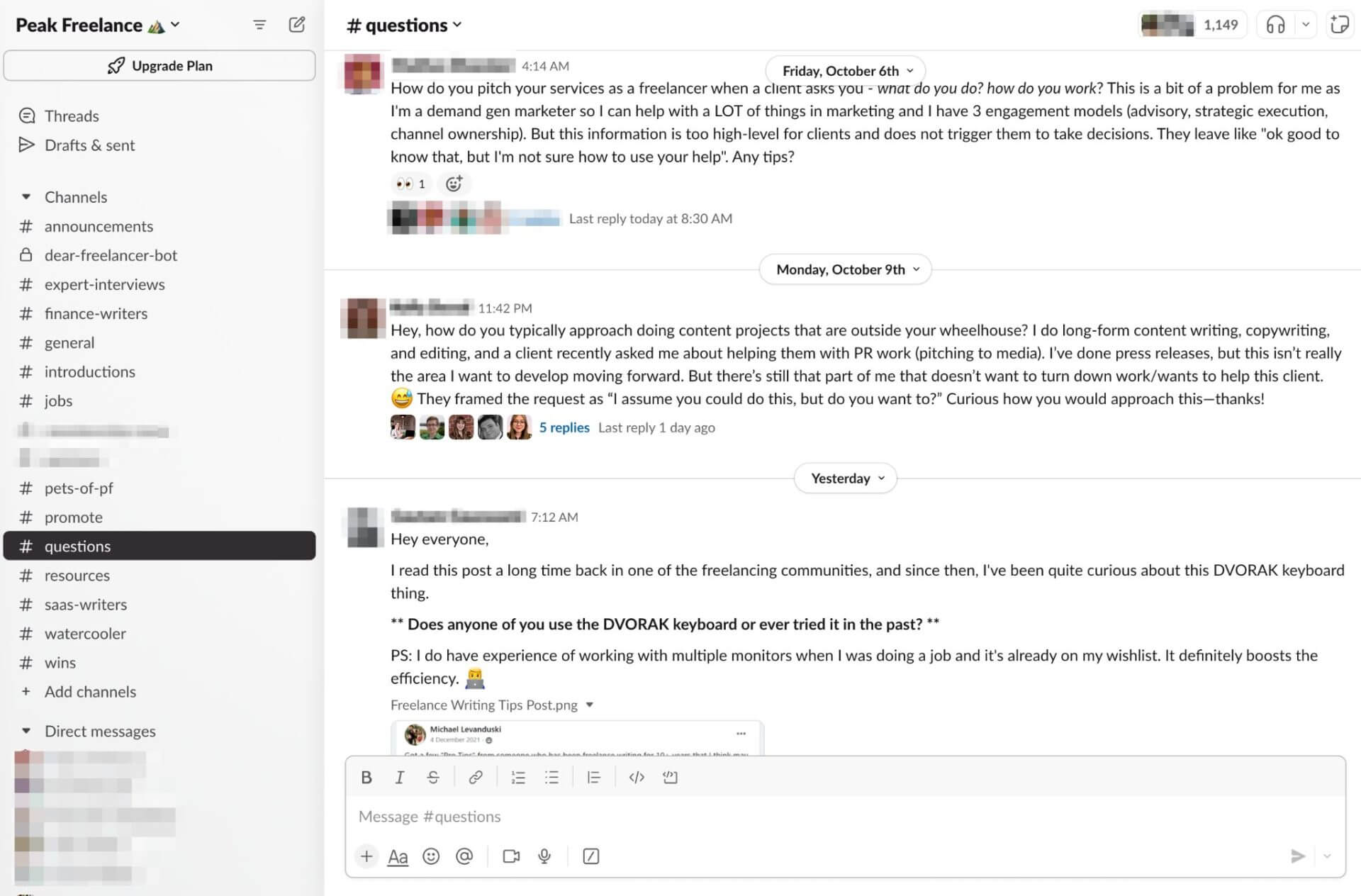Click the block quote formatting icon

pos(593,777)
